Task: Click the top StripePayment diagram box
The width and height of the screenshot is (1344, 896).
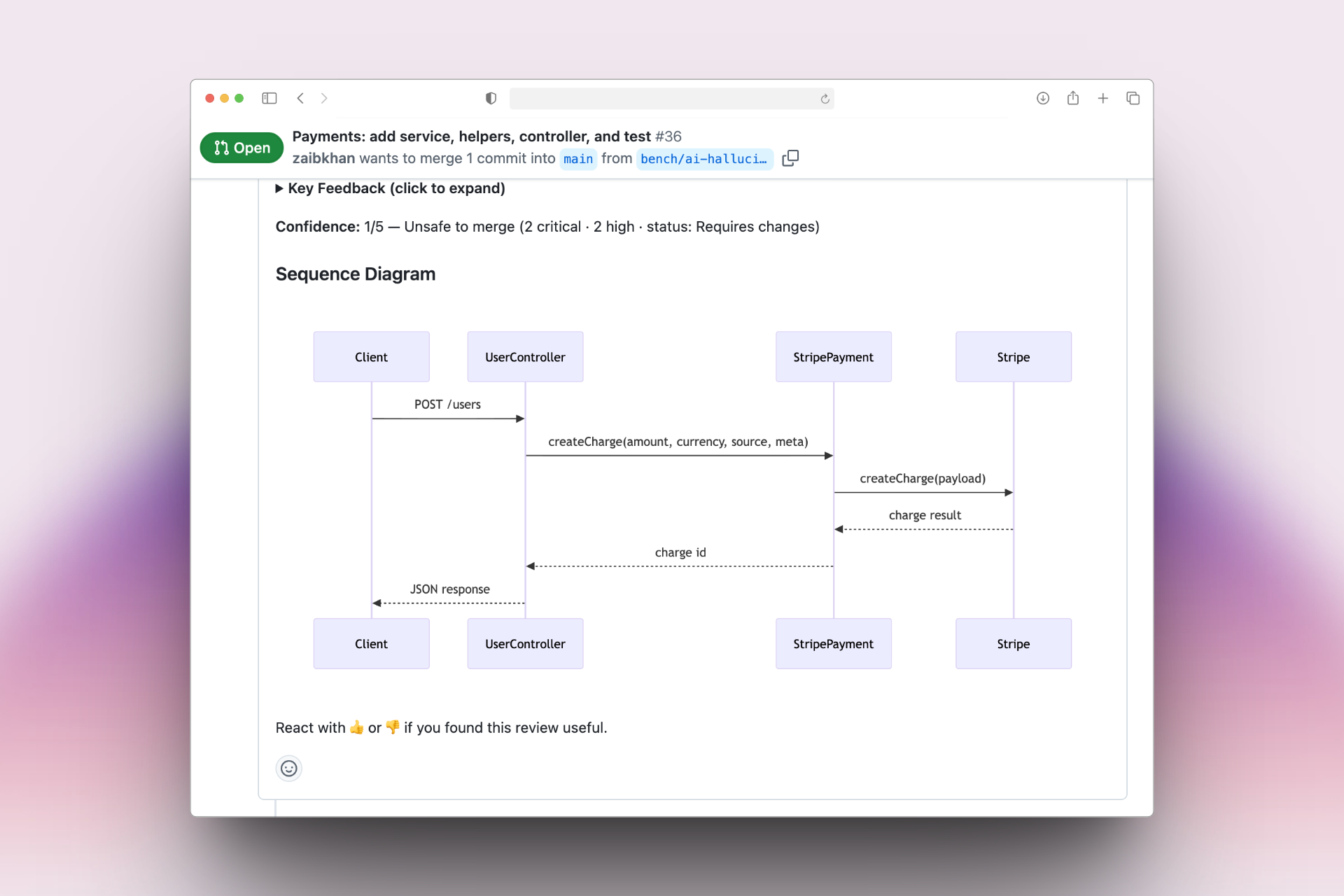Action: point(833,357)
